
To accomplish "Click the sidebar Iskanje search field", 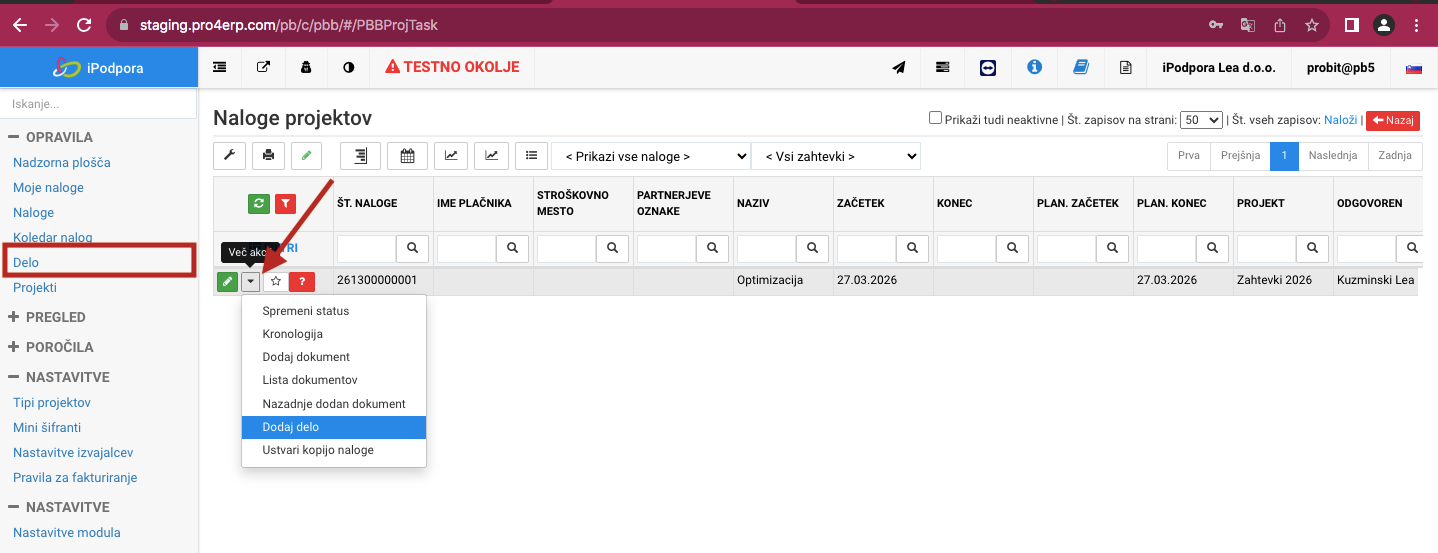I will [99, 103].
